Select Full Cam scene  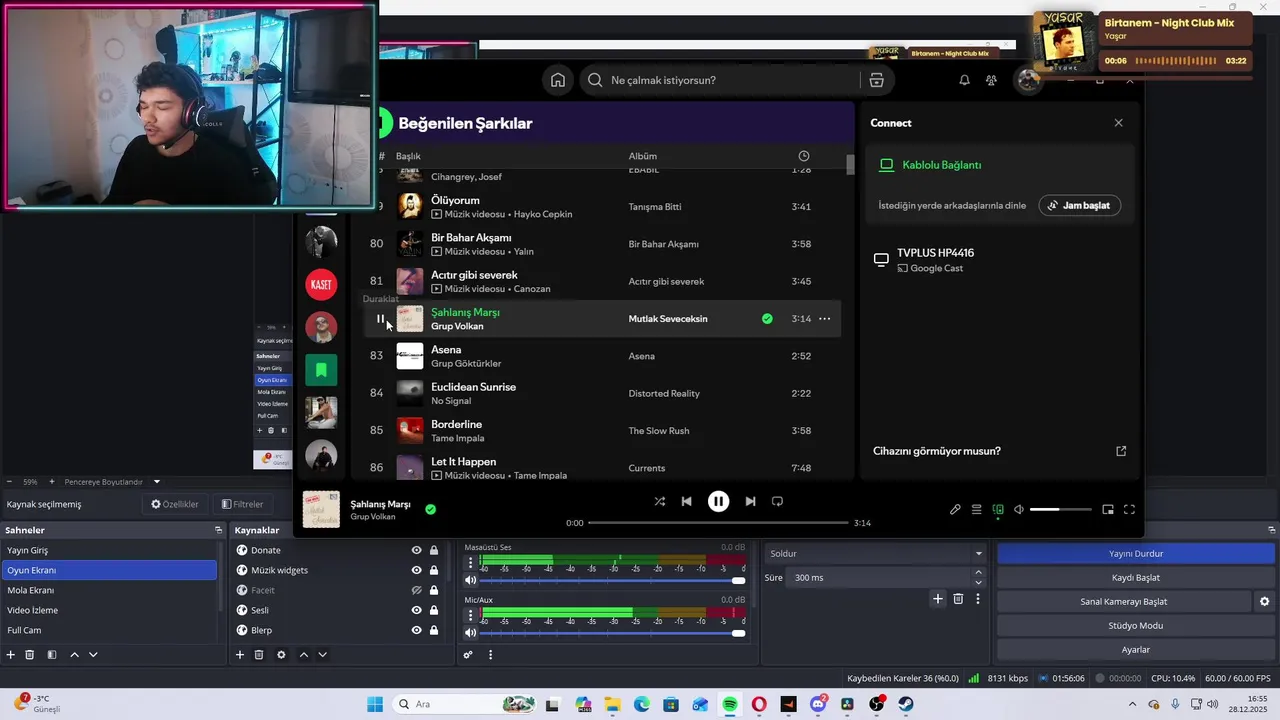pos(109,630)
